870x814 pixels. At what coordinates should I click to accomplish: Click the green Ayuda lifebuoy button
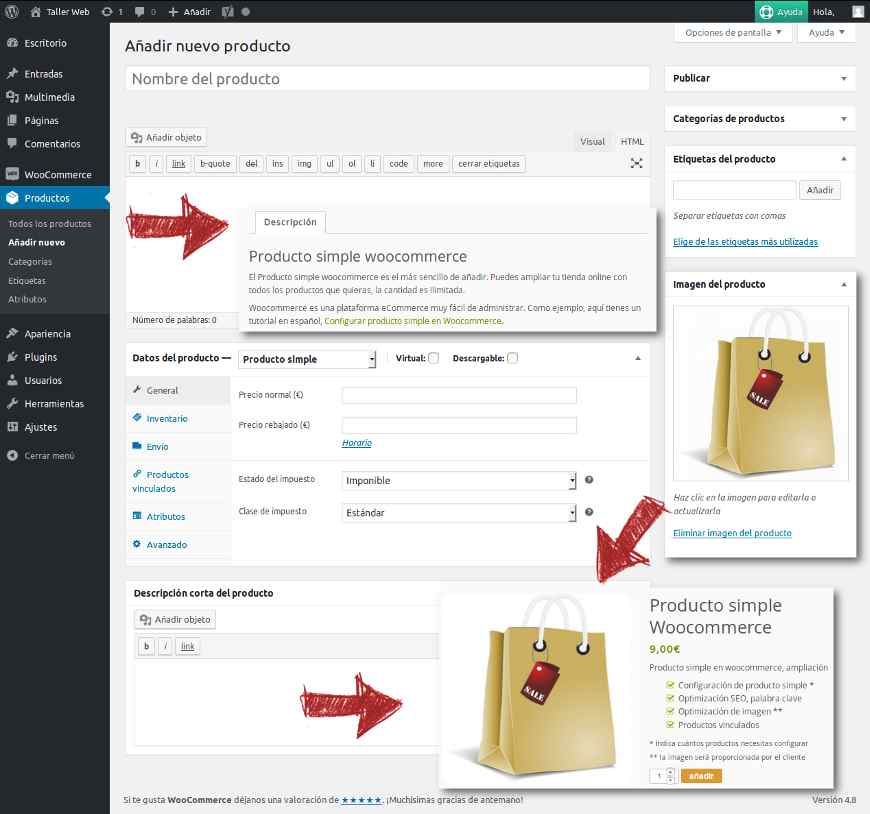781,12
